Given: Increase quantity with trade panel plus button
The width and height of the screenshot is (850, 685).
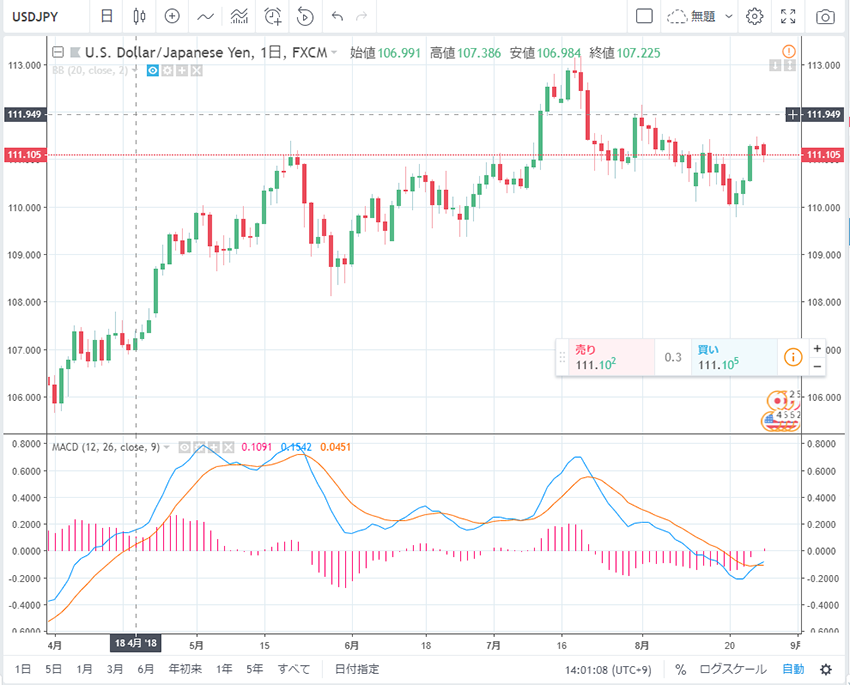Looking at the screenshot, I should (817, 348).
